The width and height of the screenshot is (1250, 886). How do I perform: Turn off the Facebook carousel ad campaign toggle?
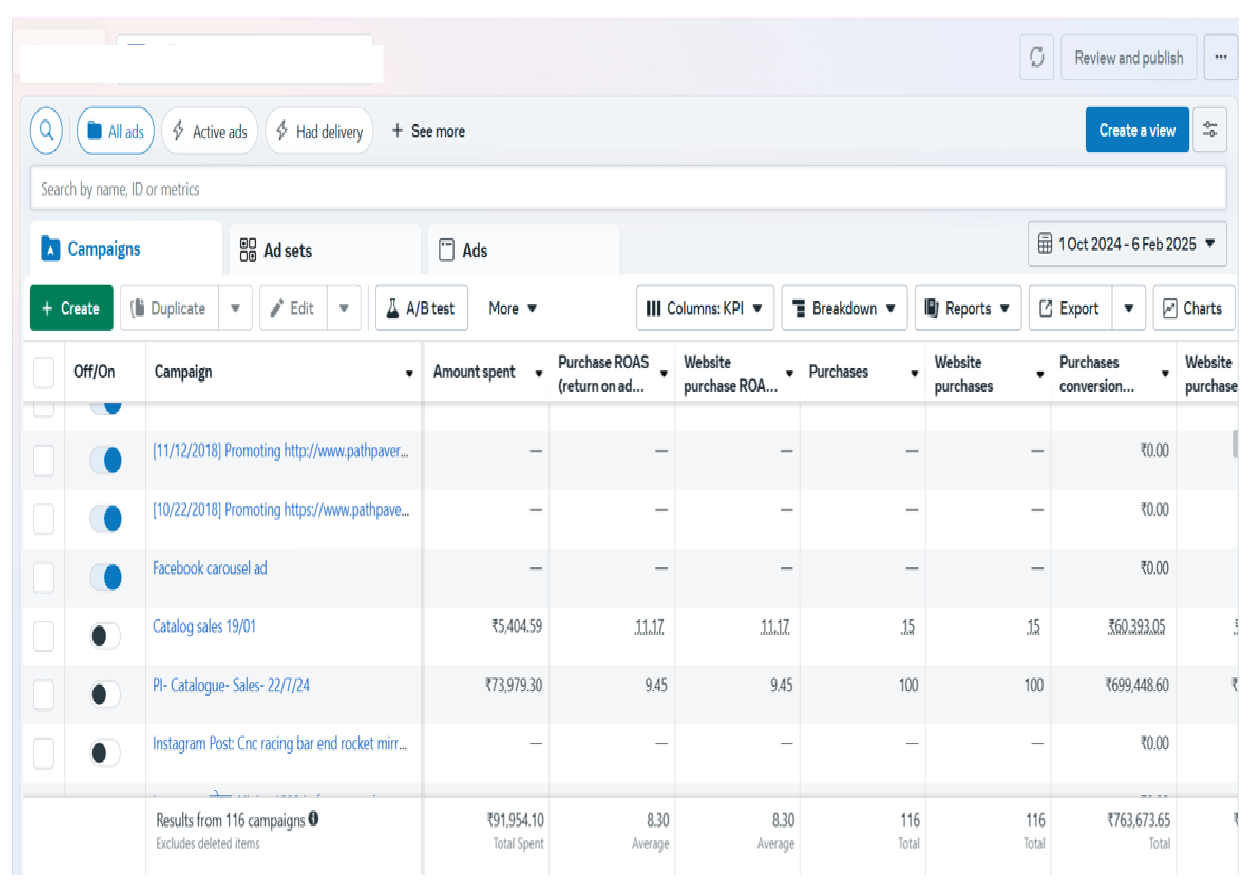105,577
